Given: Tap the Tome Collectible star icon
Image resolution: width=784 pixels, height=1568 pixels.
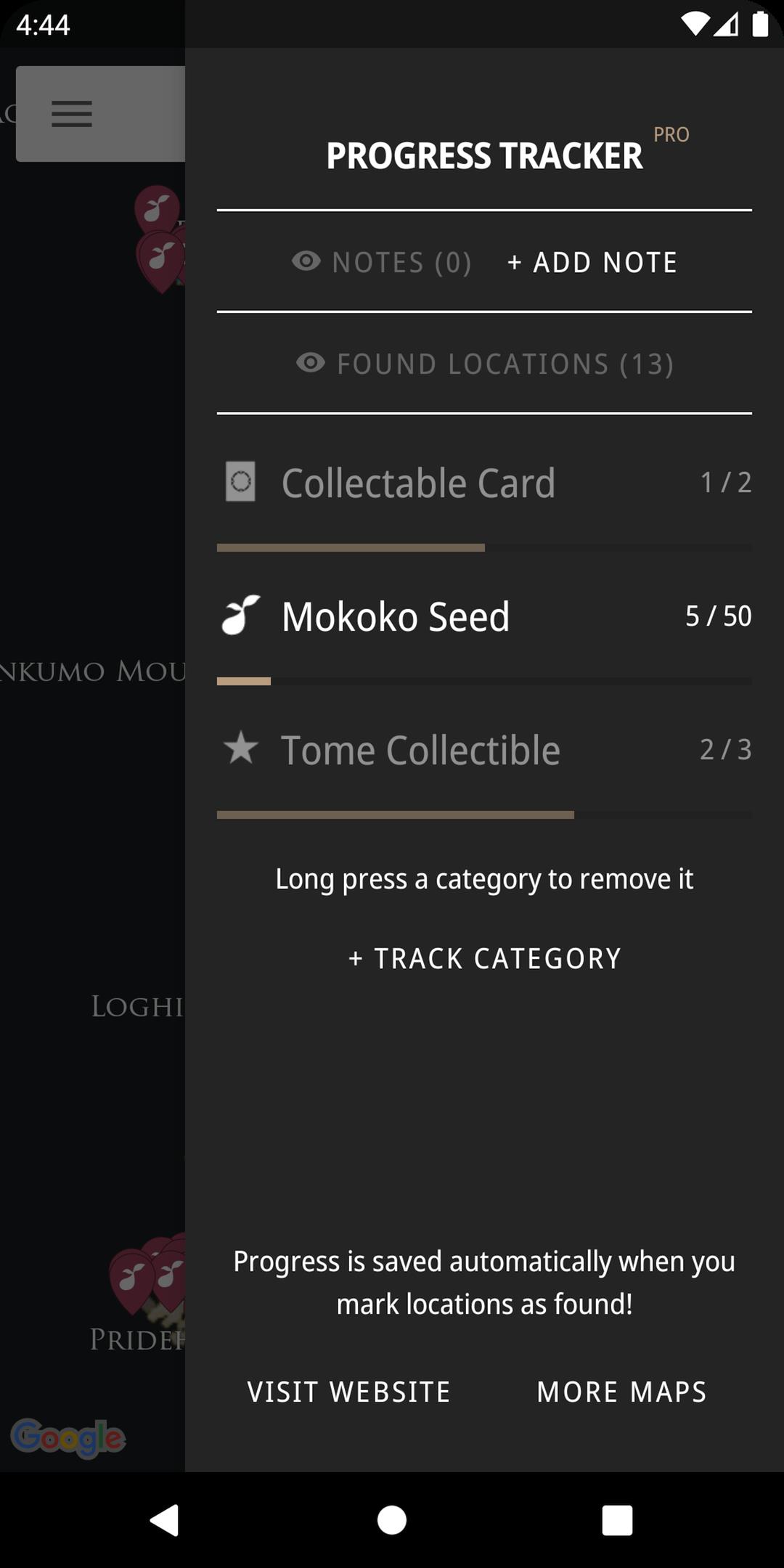Looking at the screenshot, I should tap(240, 748).
